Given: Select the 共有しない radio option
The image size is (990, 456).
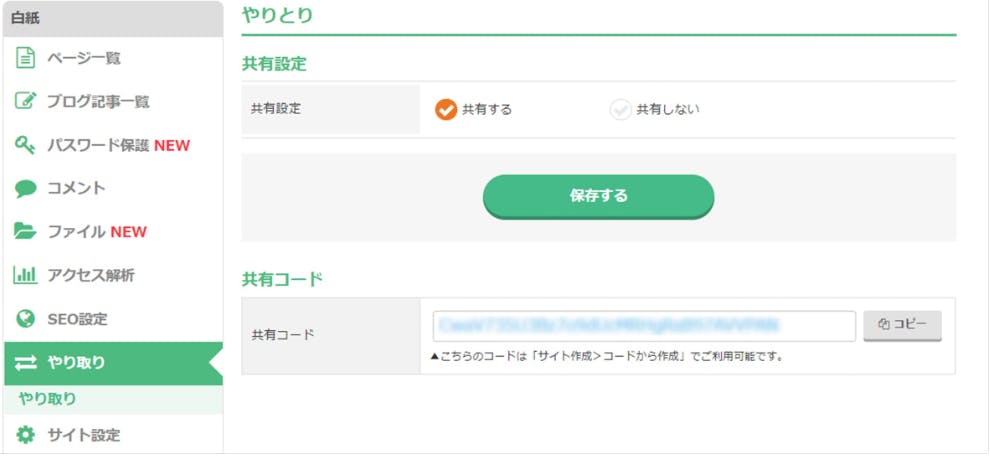Looking at the screenshot, I should (x=621, y=110).
